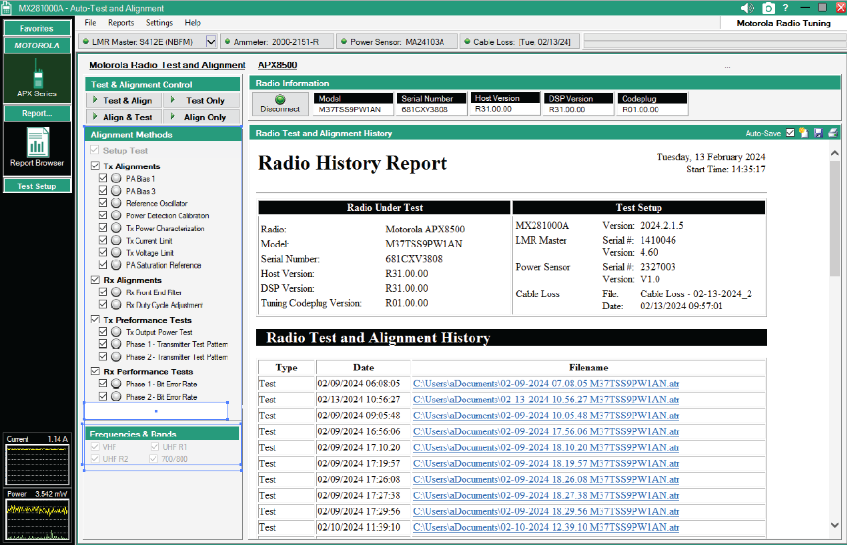The image size is (847, 545).
Task: Click the scrollbar down arrow
Action: (835, 525)
